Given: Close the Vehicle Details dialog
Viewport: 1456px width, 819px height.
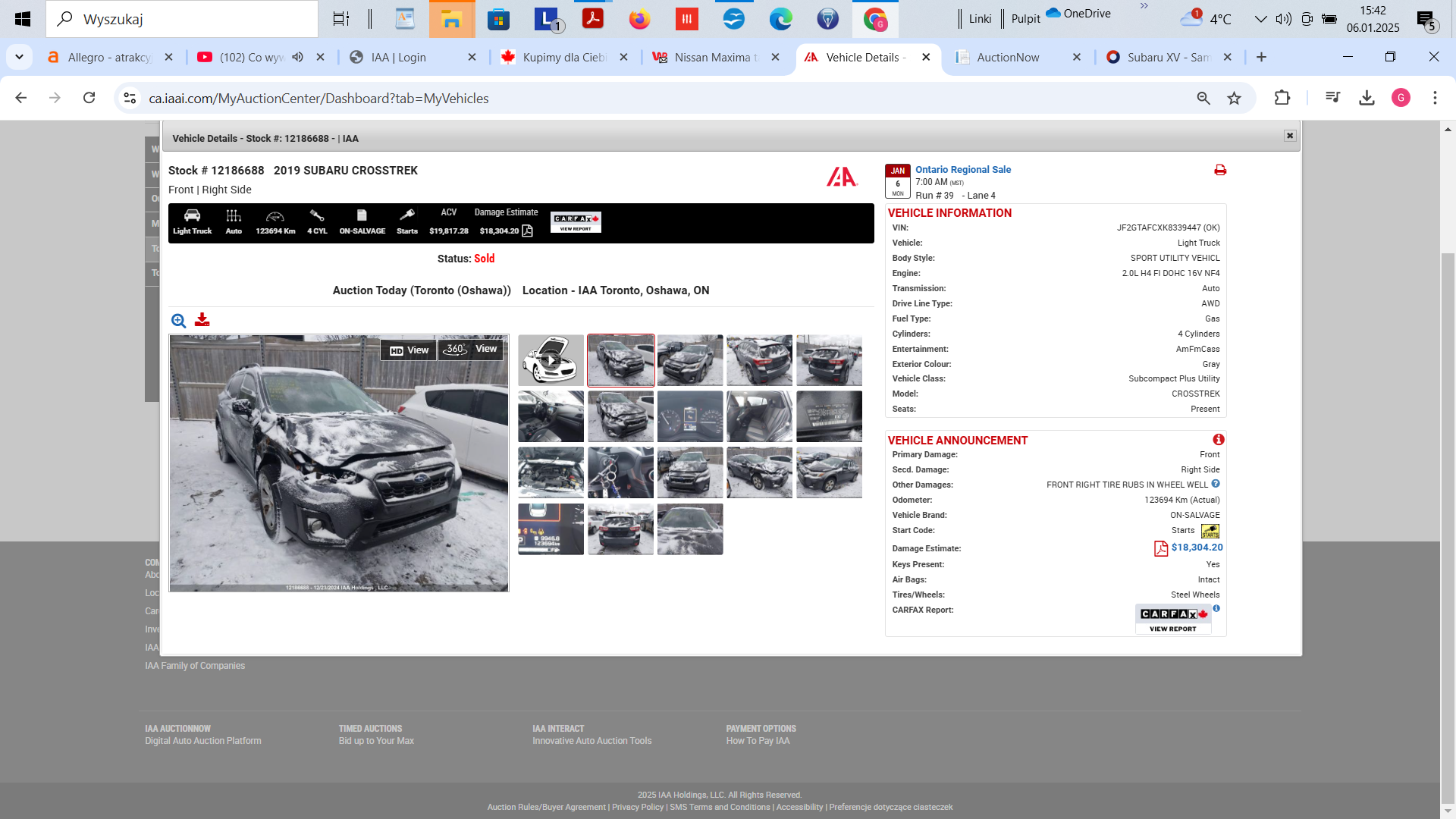Looking at the screenshot, I should [x=1290, y=136].
